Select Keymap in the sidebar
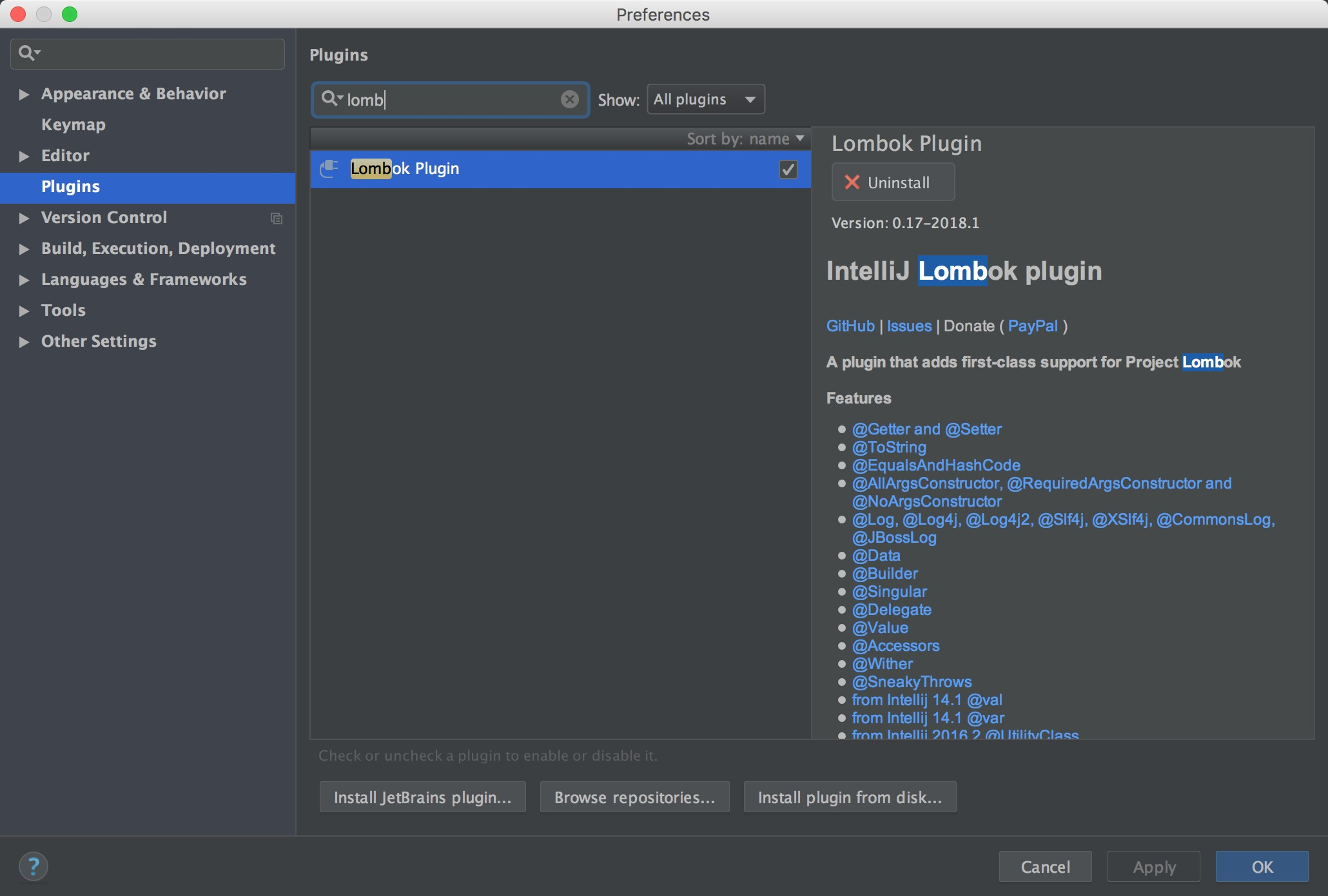 click(x=73, y=124)
